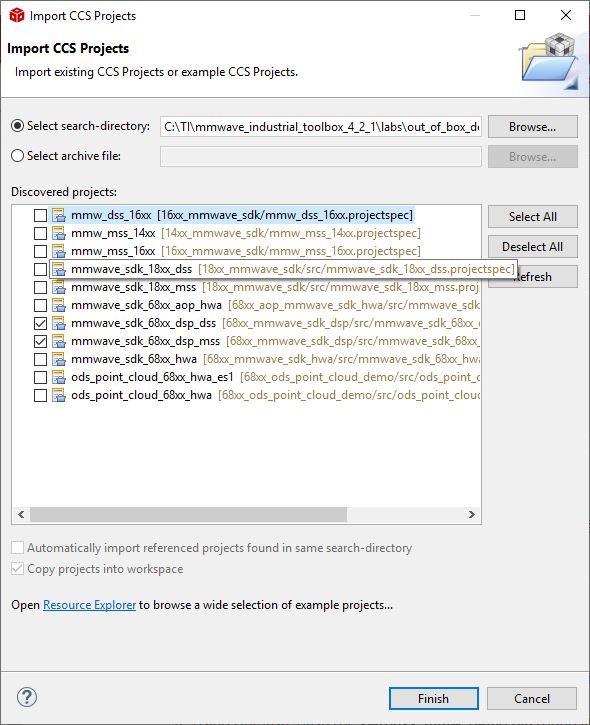The width and height of the screenshot is (590, 725).
Task: Click the scroll left arrow of project list
Action: [21, 514]
